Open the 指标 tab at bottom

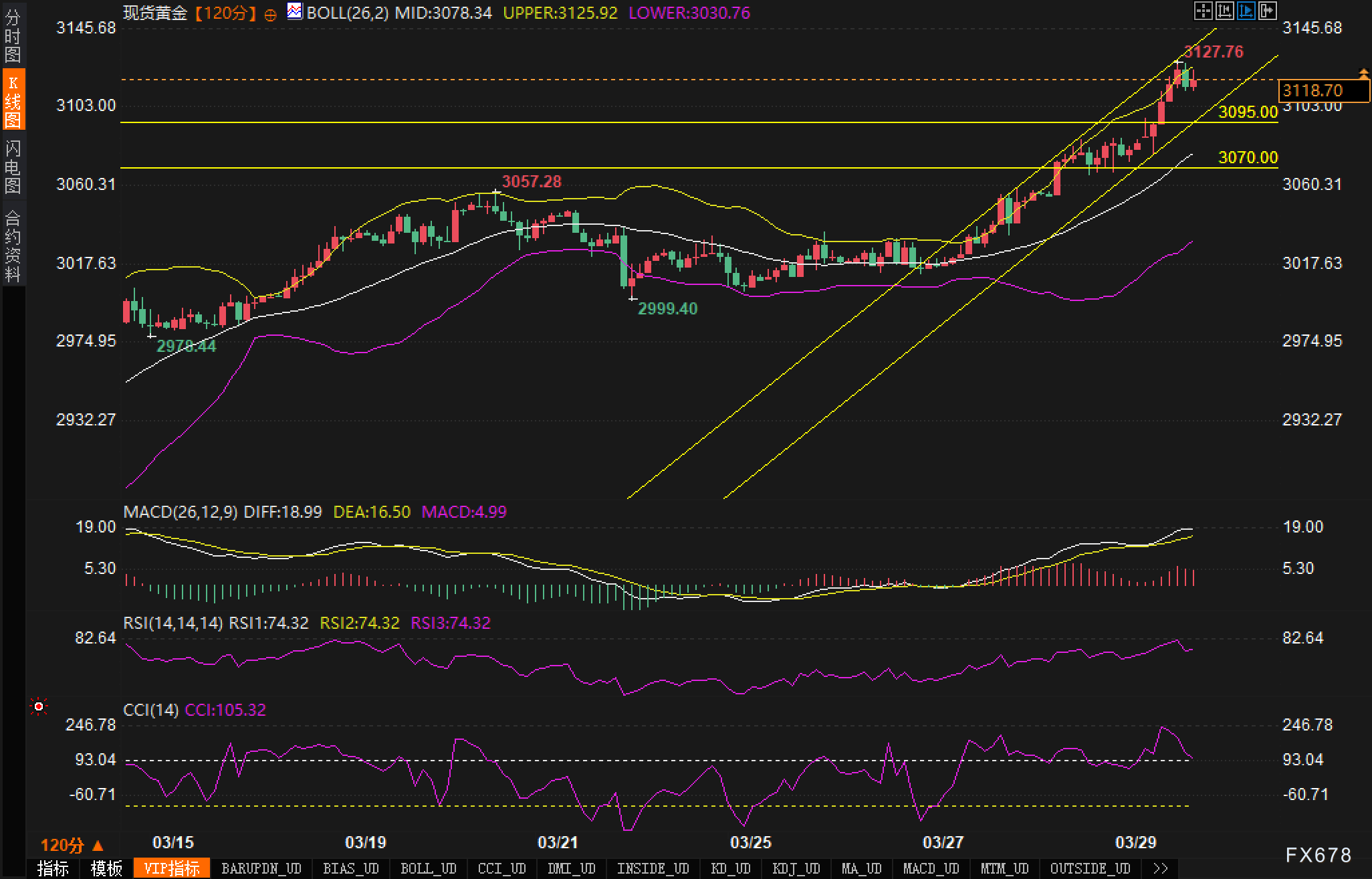point(53,868)
